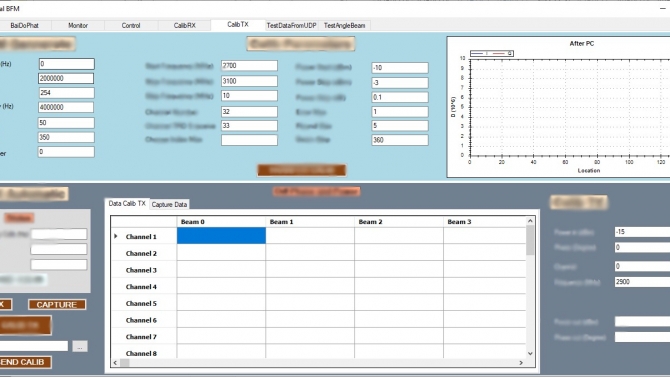Click the start frequency field showing 2700
The height and width of the screenshot is (377, 670).
249,65
